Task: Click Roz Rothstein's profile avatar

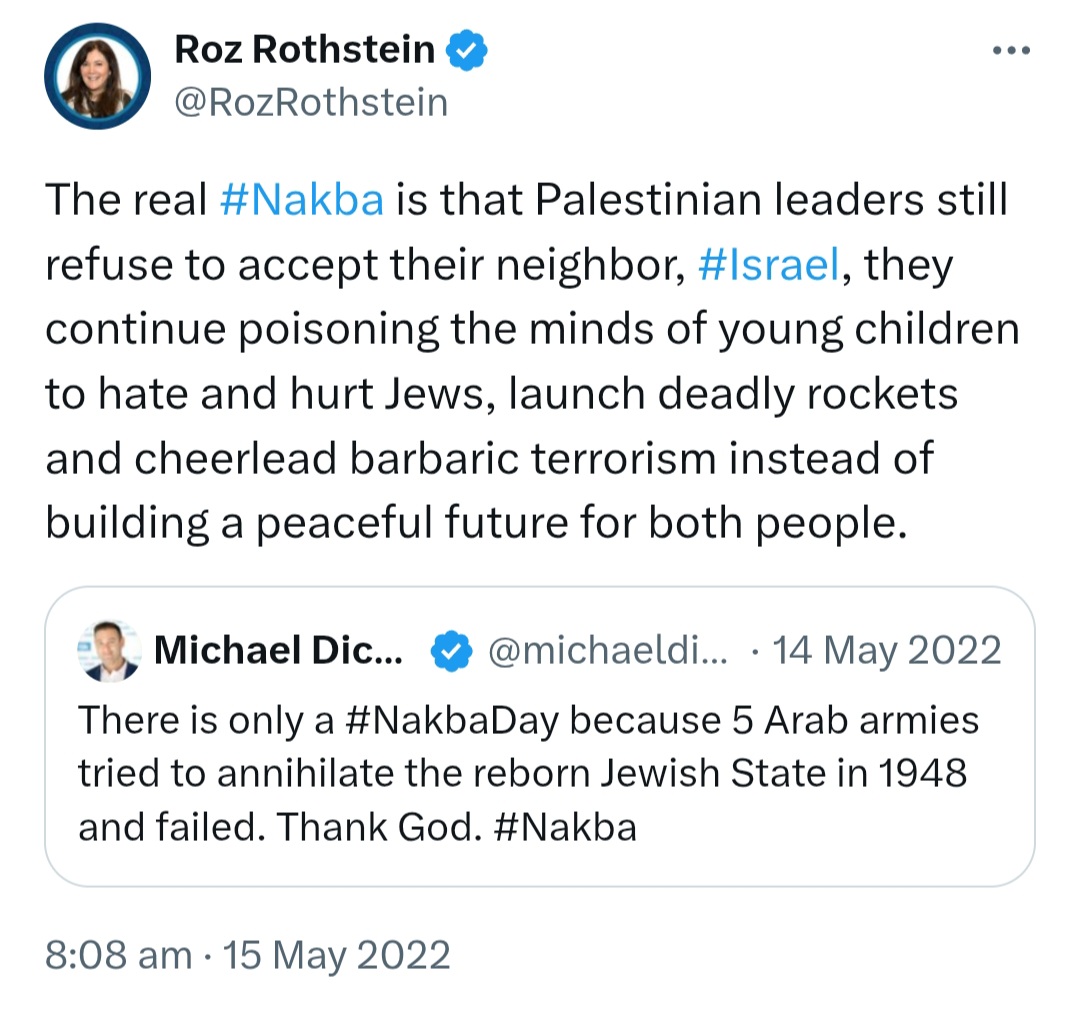Action: point(98,76)
